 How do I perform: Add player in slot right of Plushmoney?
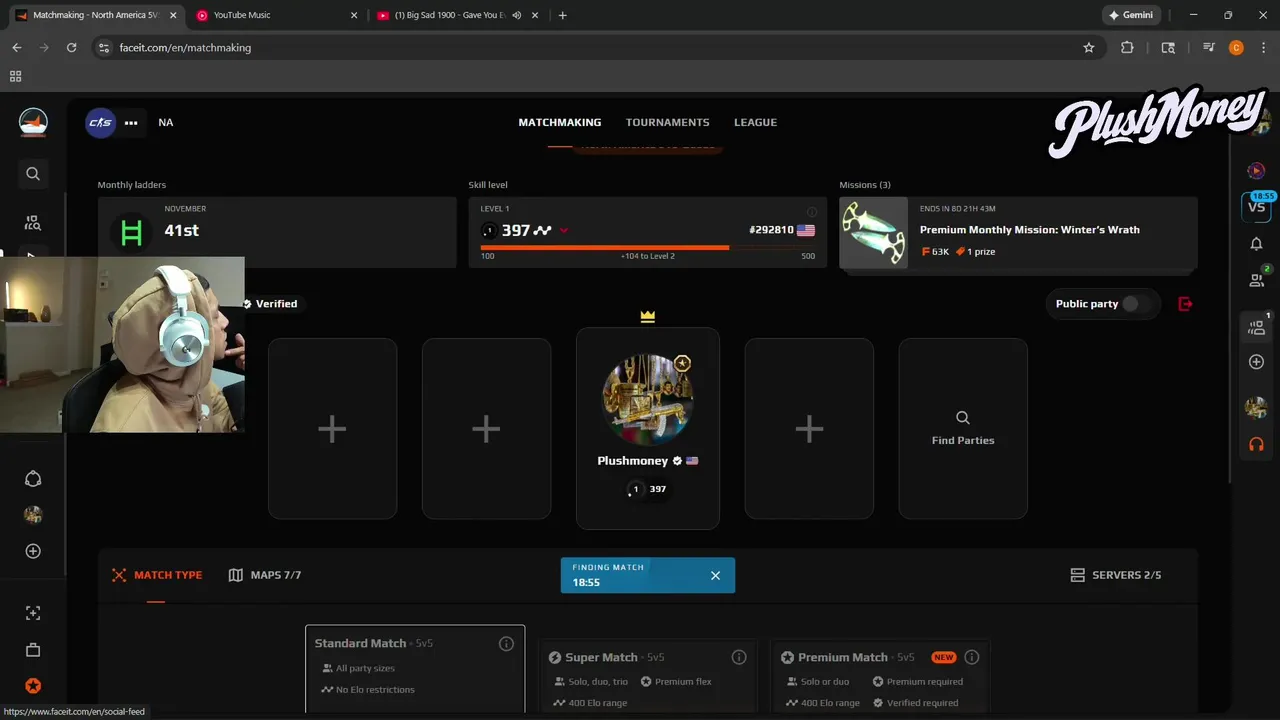click(x=809, y=428)
